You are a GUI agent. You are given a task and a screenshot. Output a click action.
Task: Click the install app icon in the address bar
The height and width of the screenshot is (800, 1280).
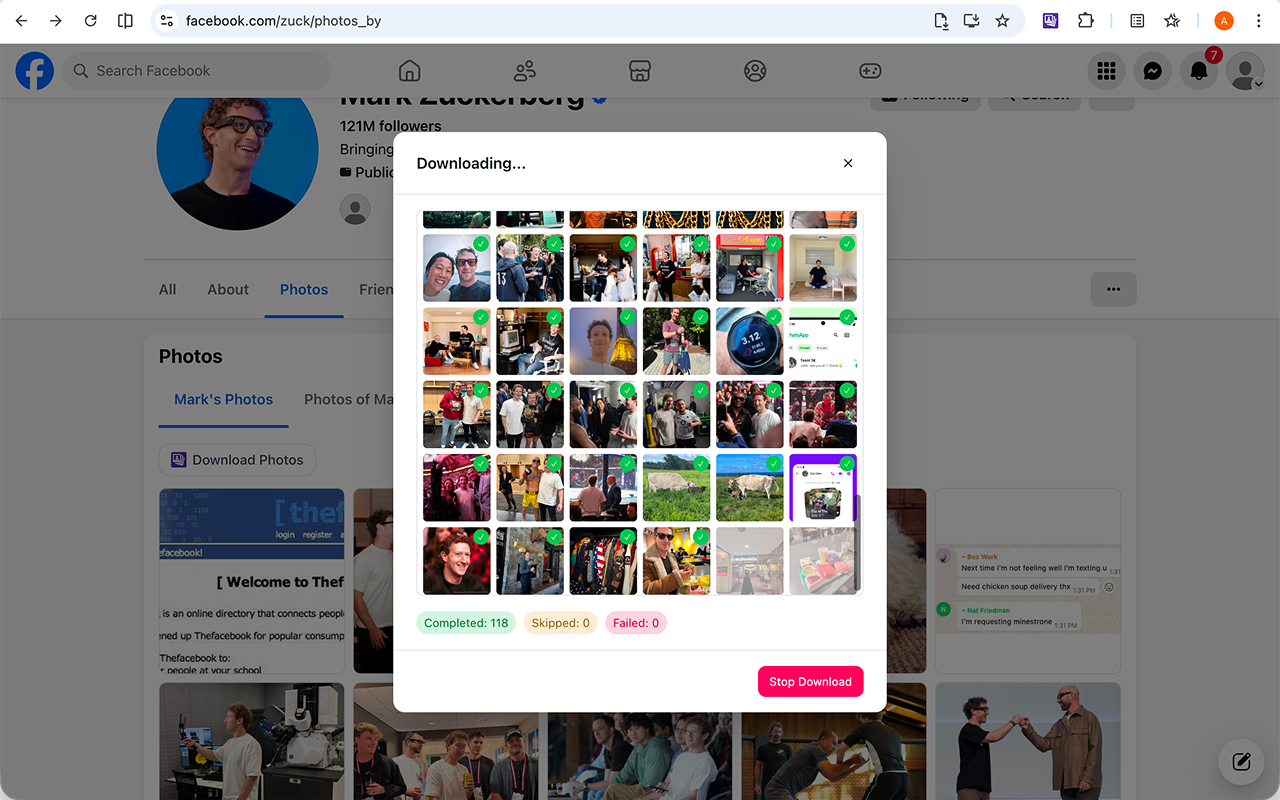point(970,20)
